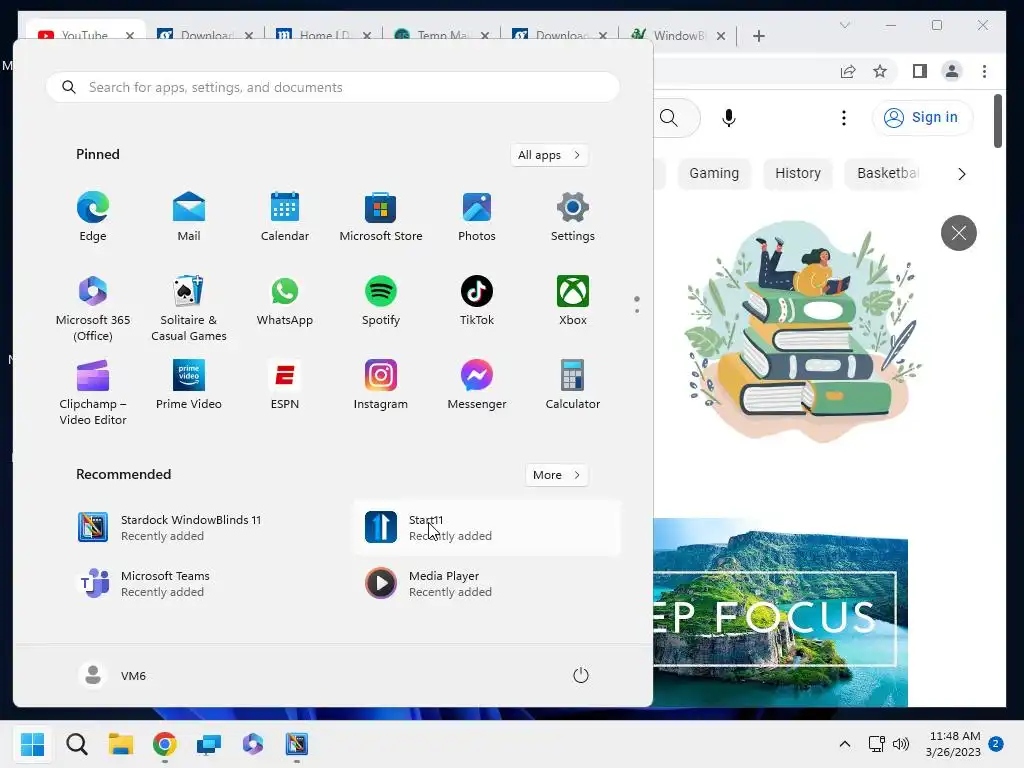This screenshot has width=1024, height=768.
Task: Open the Mail app icon
Action: [189, 217]
